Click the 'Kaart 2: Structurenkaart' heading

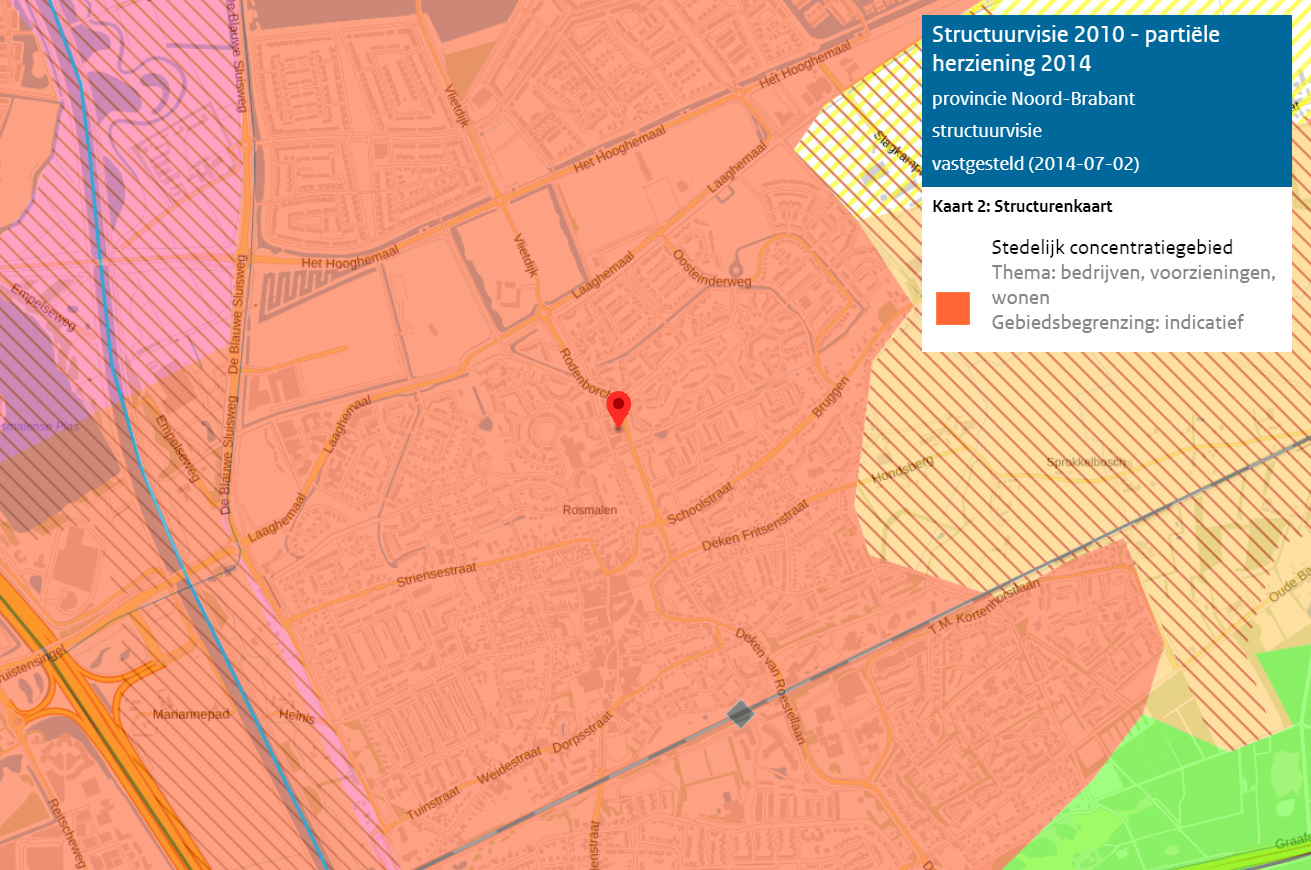pos(1022,207)
